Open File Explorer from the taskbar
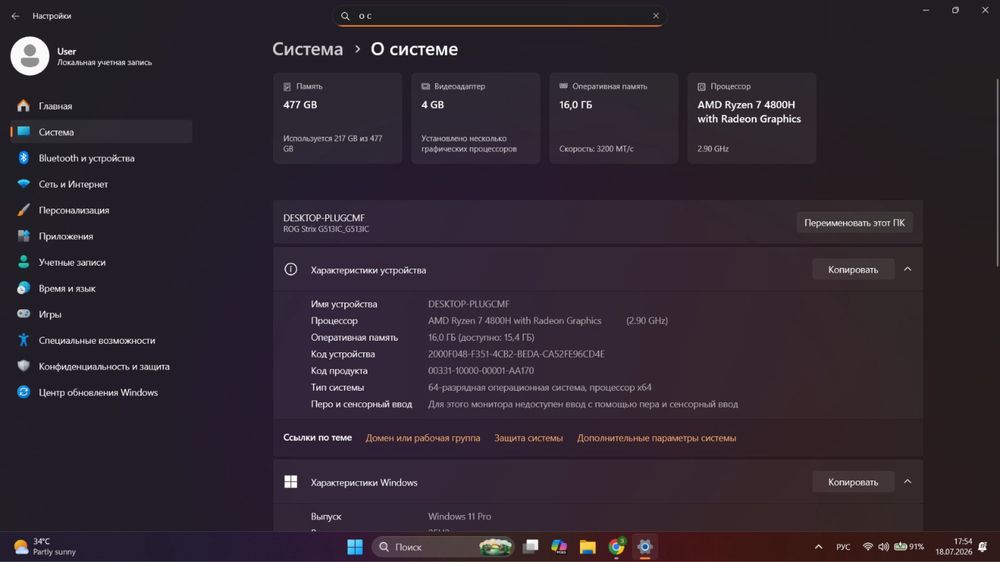Screen dimensions: 1000x562 [587, 547]
